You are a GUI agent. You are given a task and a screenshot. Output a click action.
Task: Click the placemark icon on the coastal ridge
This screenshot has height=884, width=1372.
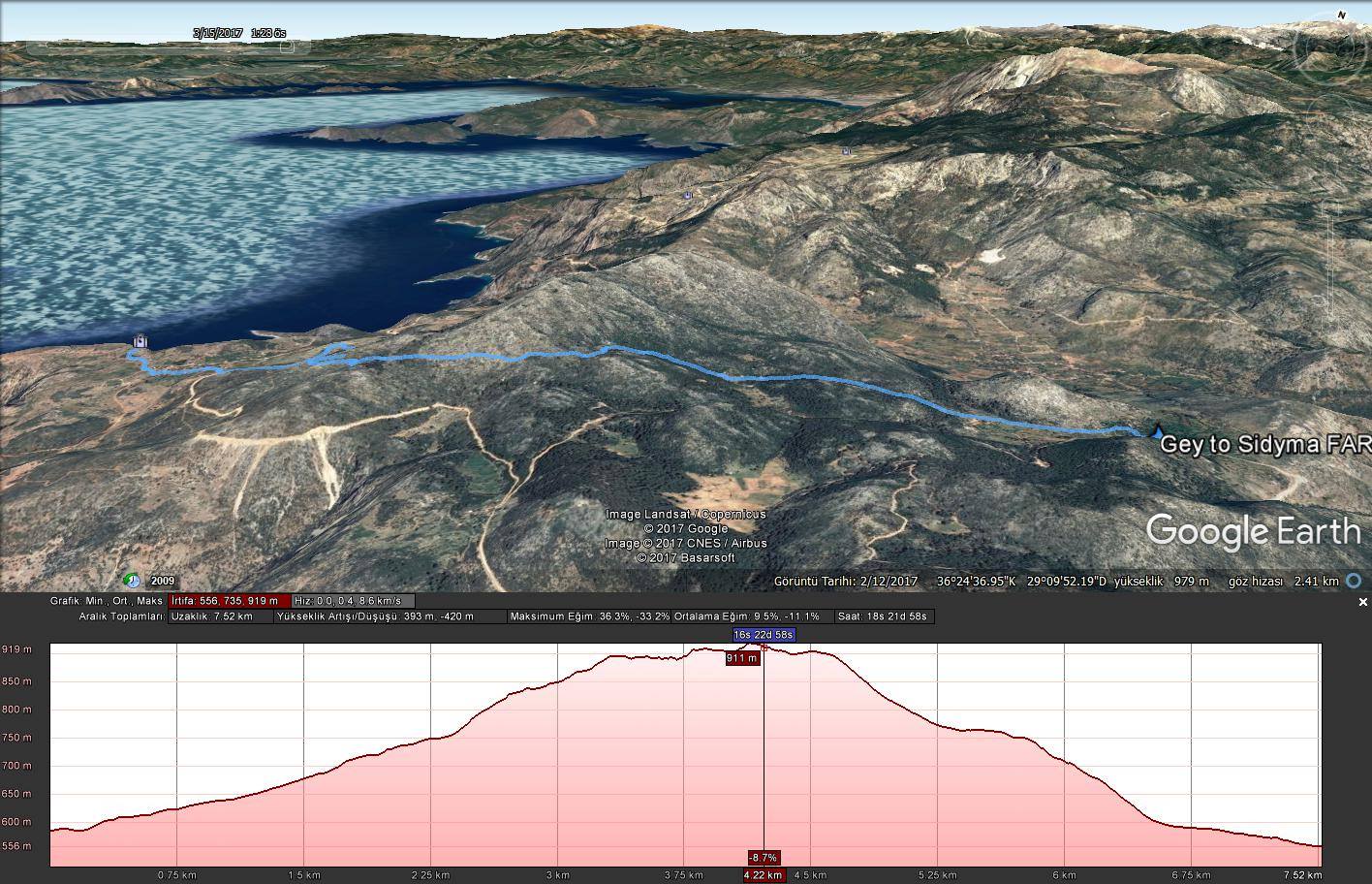688,195
